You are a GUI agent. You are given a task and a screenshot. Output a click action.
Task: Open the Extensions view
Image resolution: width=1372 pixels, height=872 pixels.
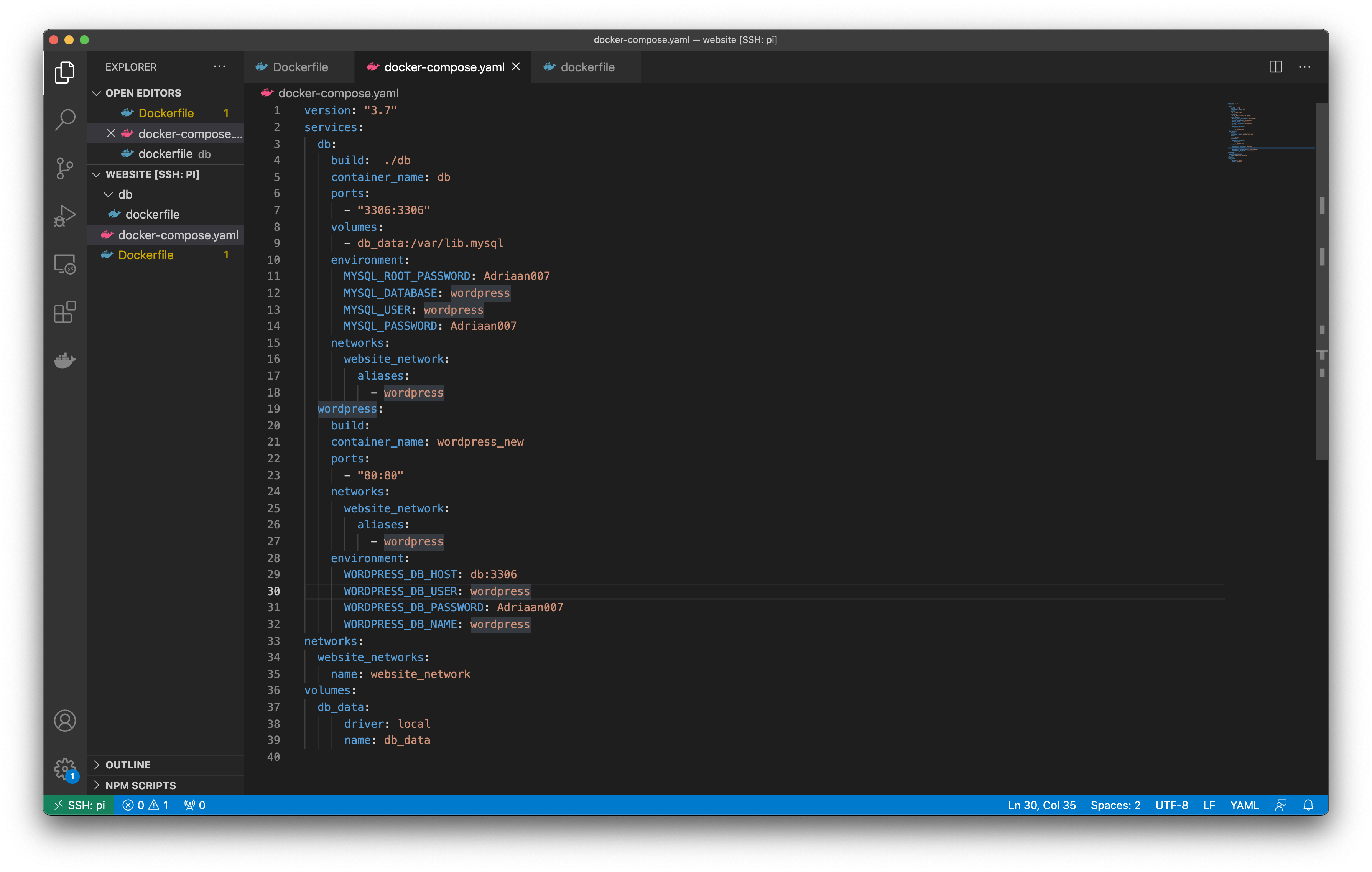tap(64, 312)
